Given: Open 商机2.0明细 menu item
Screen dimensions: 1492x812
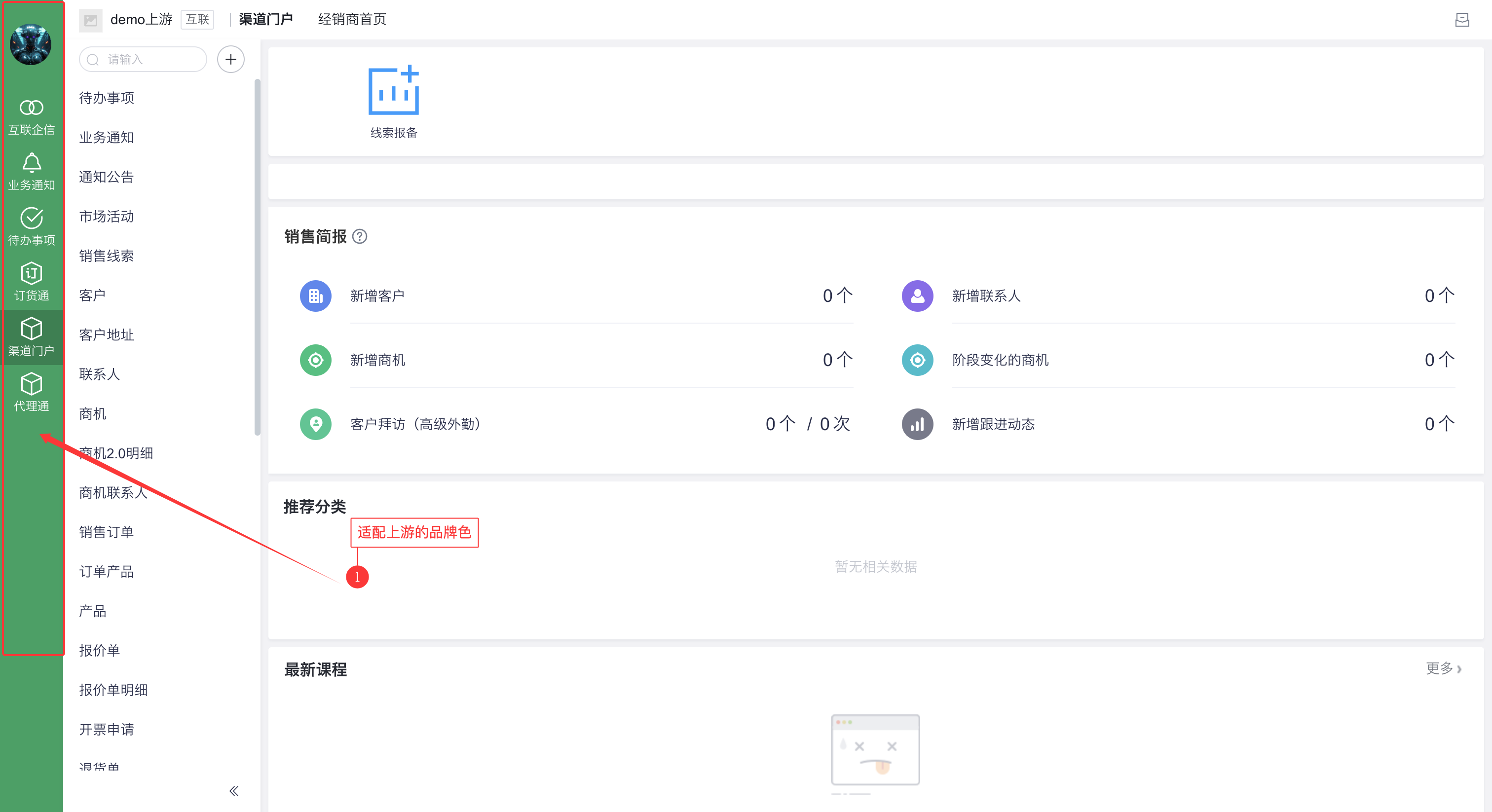Looking at the screenshot, I should 116,453.
